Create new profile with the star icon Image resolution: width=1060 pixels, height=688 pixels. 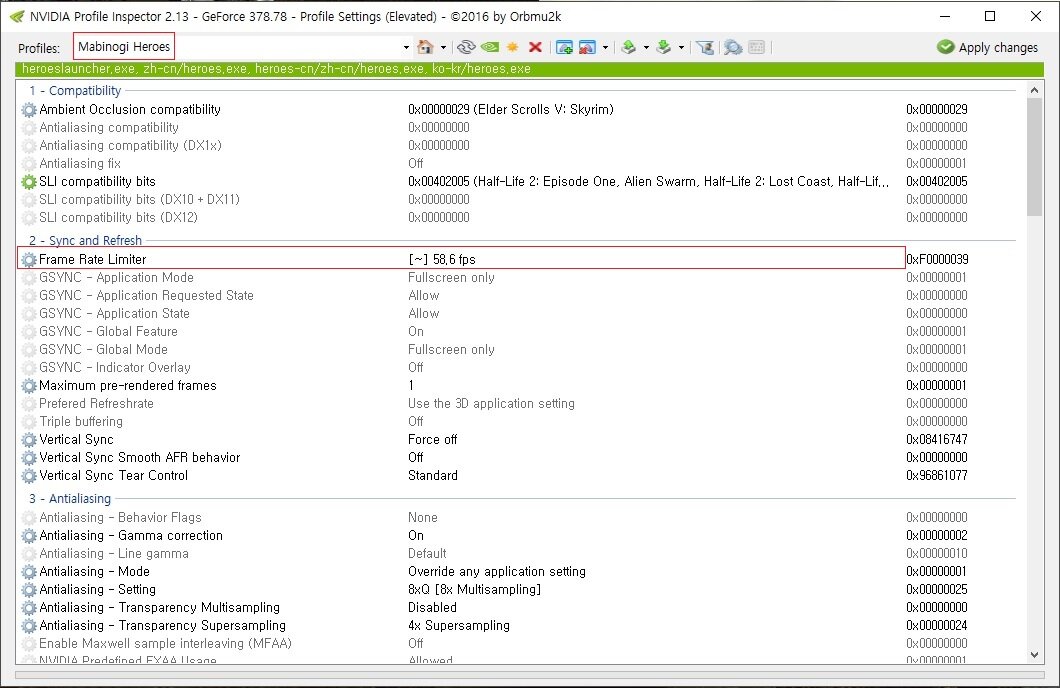(x=513, y=47)
